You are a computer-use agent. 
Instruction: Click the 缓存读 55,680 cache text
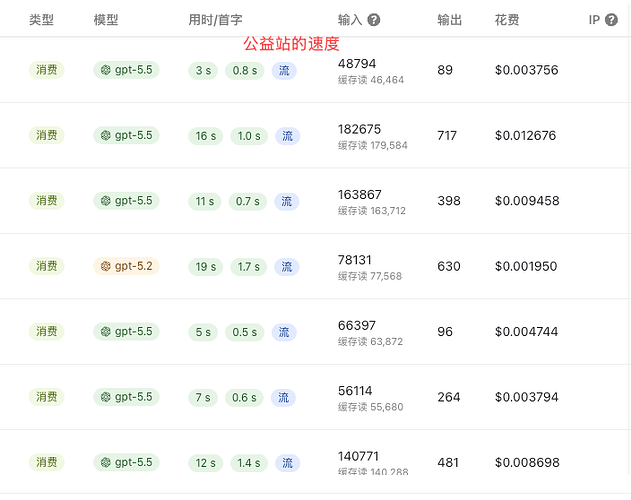(371, 407)
